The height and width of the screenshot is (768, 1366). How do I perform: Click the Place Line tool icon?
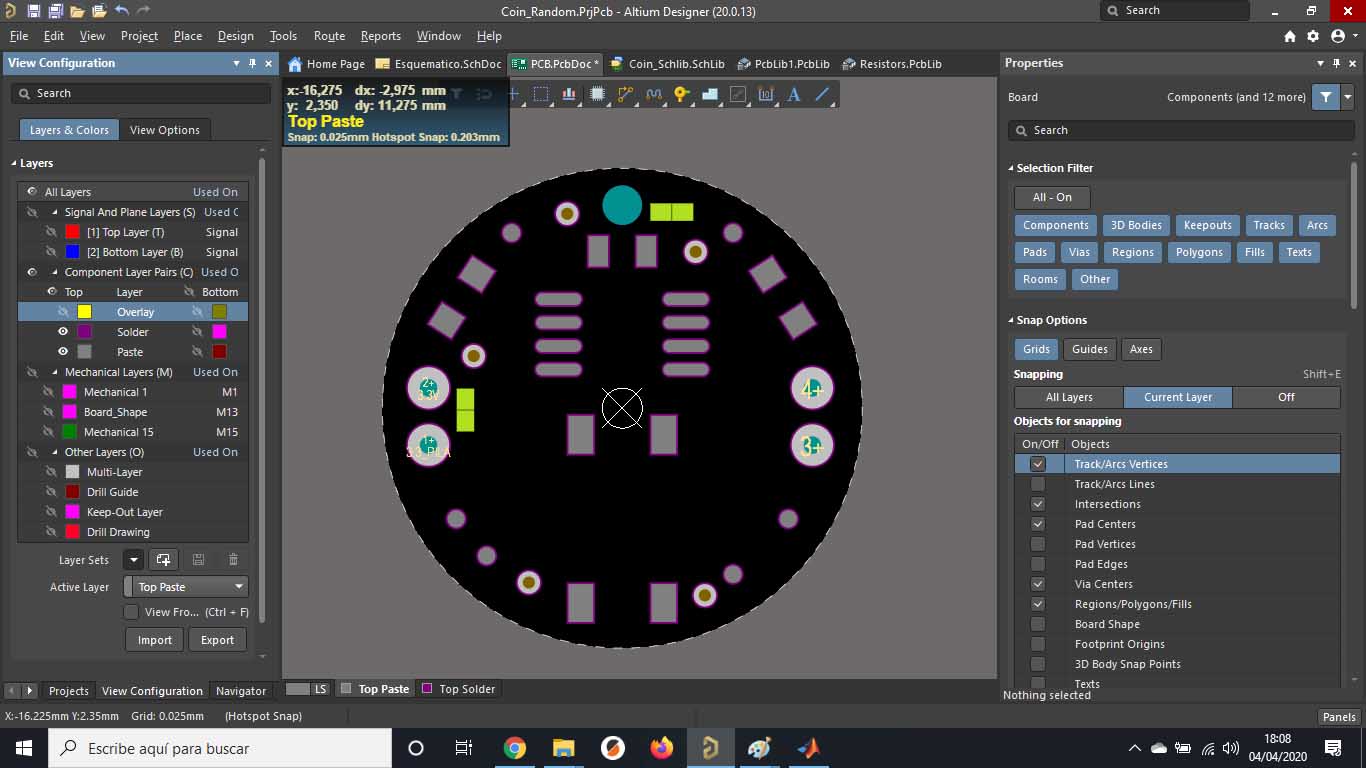pos(823,94)
